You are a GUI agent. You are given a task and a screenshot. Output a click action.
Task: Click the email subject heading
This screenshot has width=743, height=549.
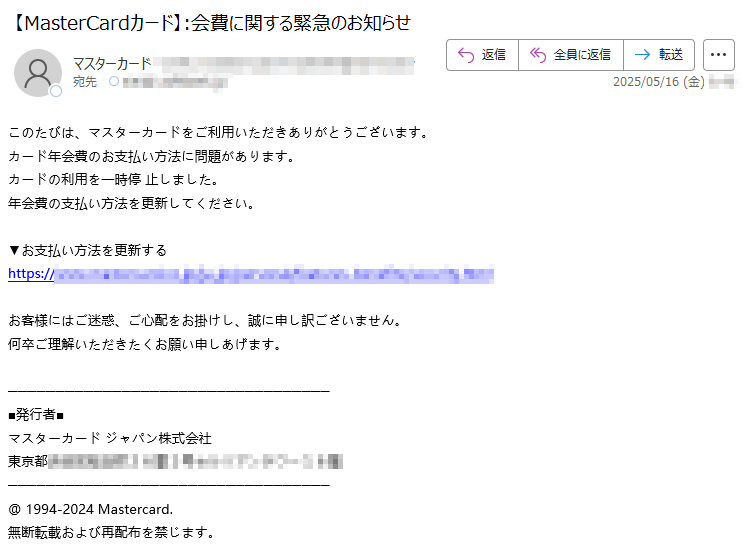tap(209, 23)
